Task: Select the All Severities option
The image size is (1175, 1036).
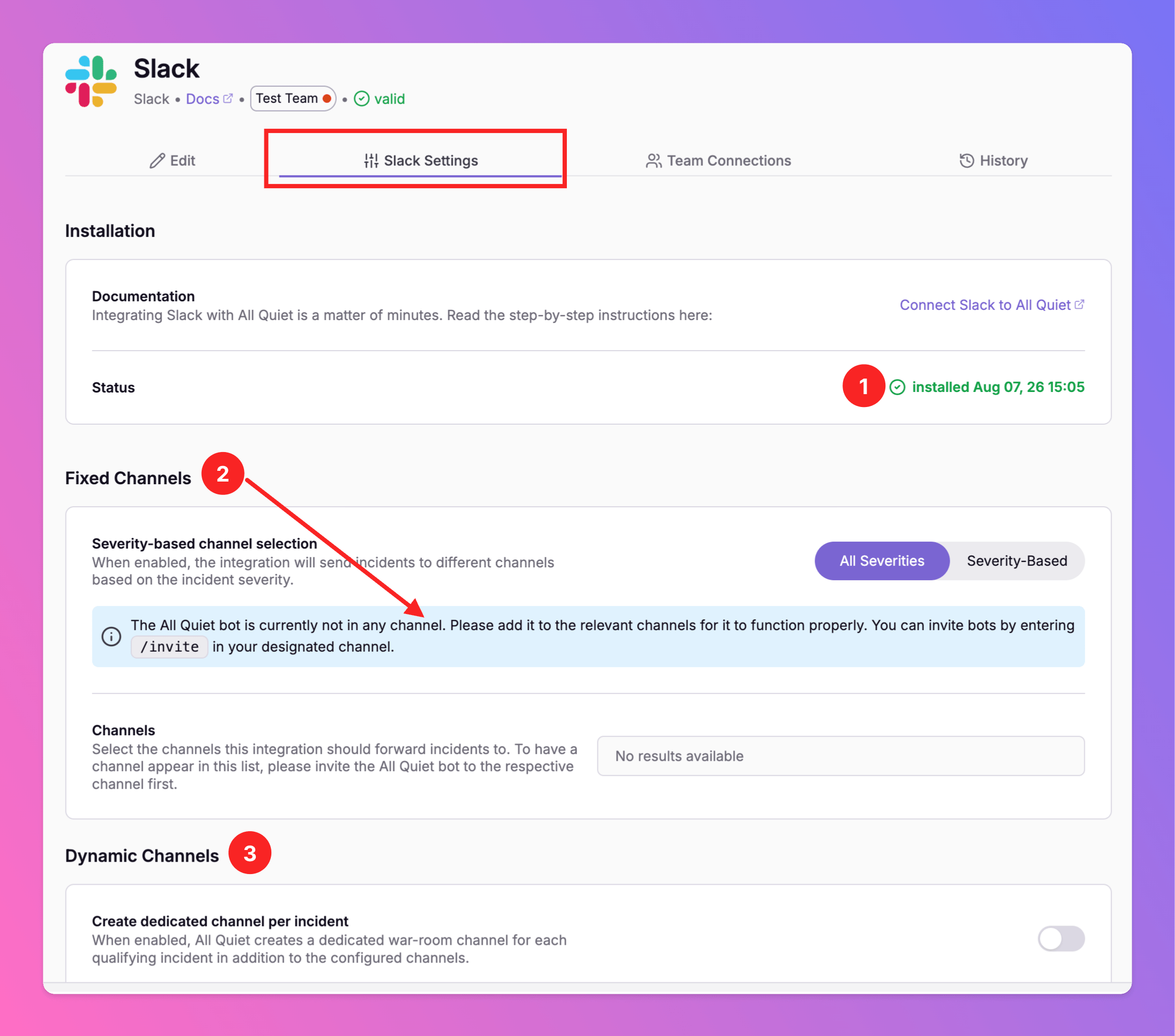Action: 882,561
